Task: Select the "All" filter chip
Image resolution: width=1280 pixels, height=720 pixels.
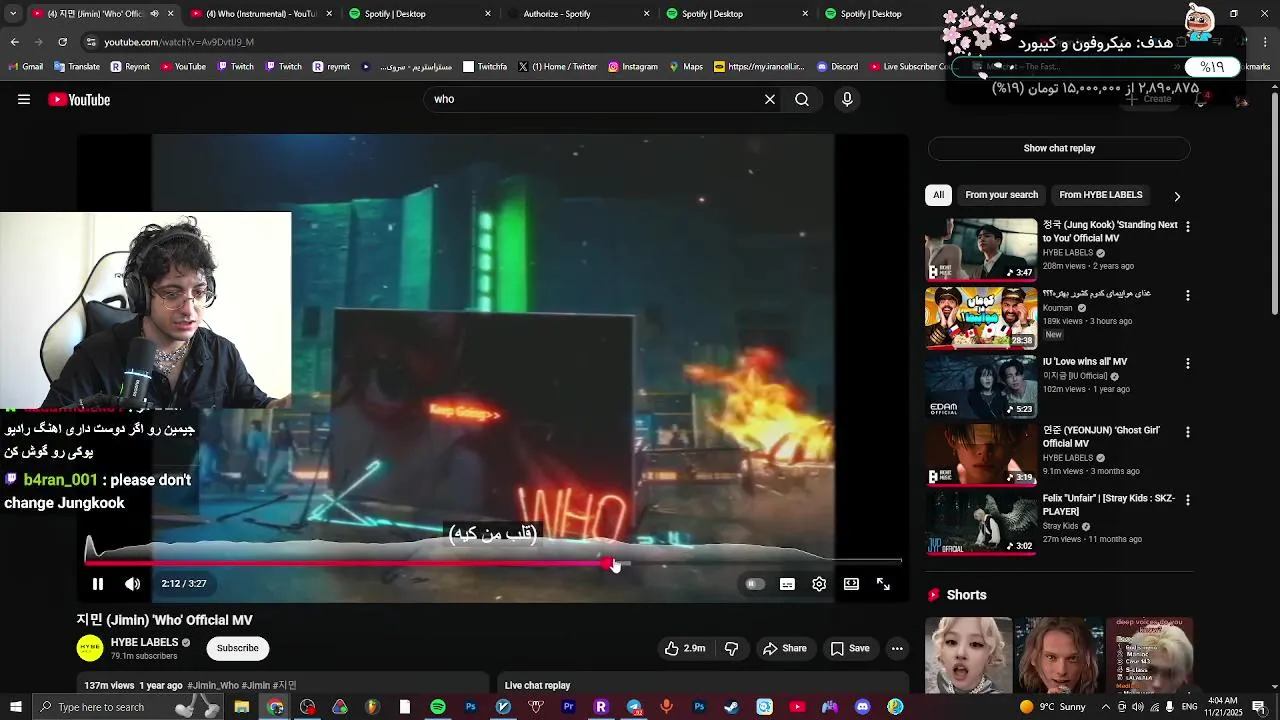Action: (938, 195)
